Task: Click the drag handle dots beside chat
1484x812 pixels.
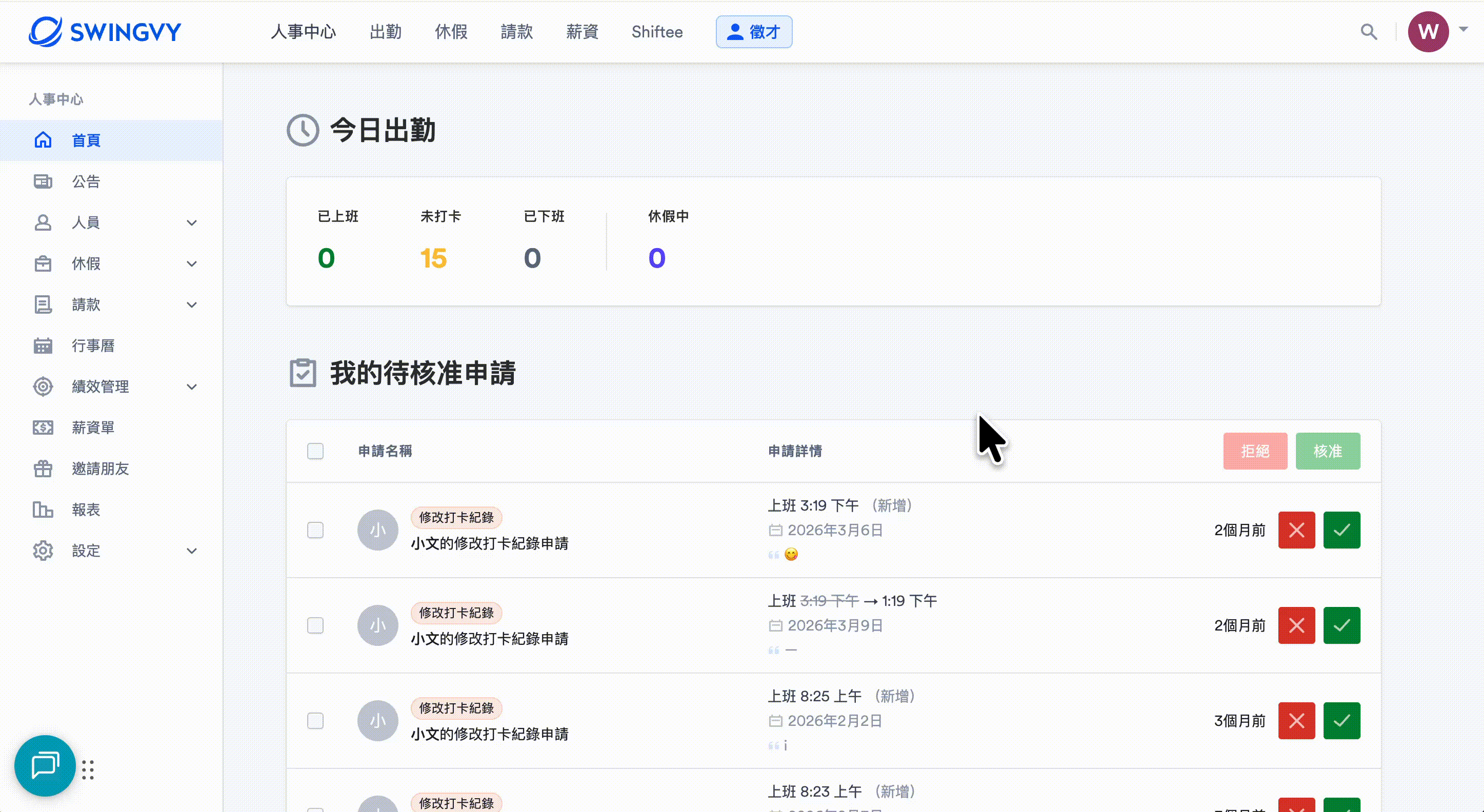Action: [x=88, y=770]
